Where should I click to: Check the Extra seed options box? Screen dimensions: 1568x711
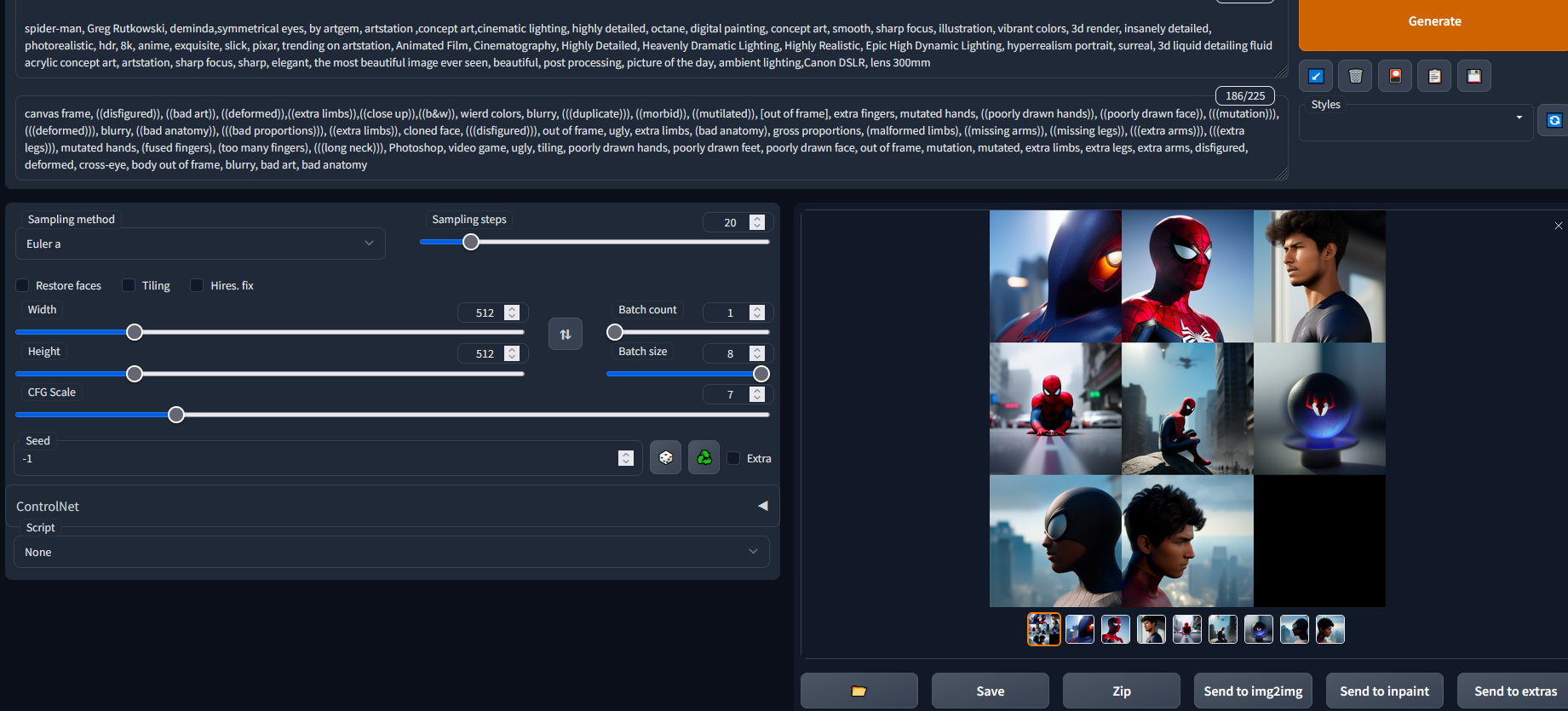733,458
